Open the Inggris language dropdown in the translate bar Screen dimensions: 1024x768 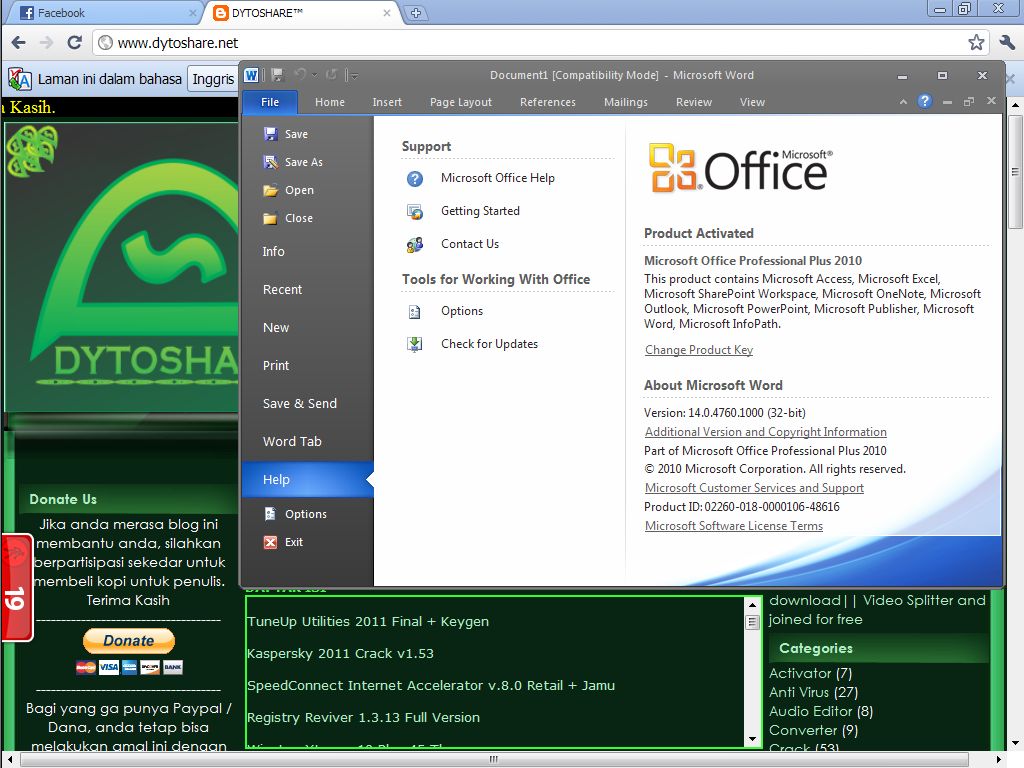[213, 79]
